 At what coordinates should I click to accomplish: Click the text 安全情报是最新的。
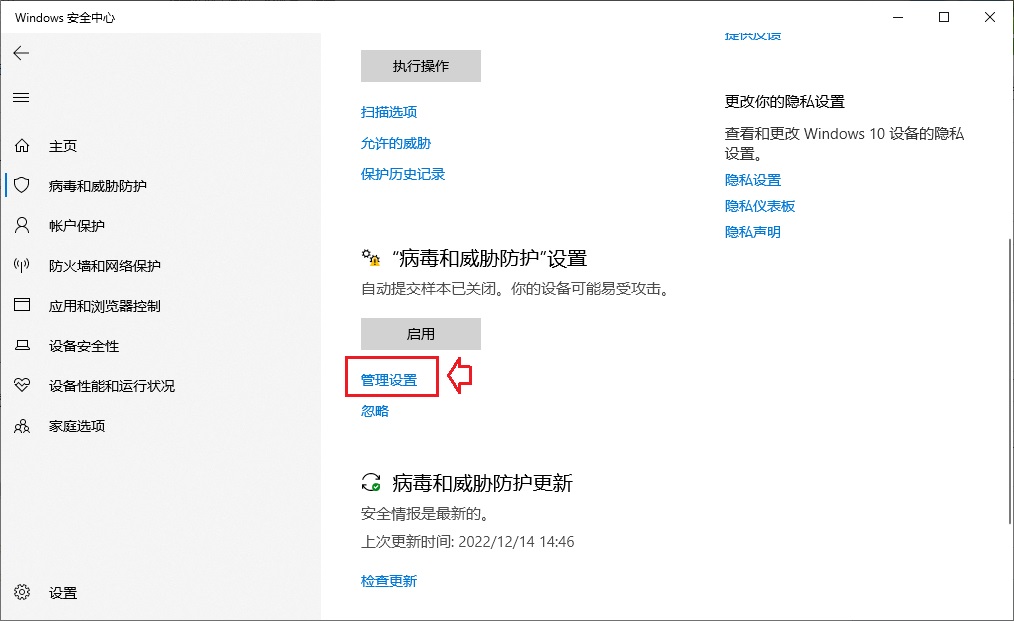click(425, 514)
